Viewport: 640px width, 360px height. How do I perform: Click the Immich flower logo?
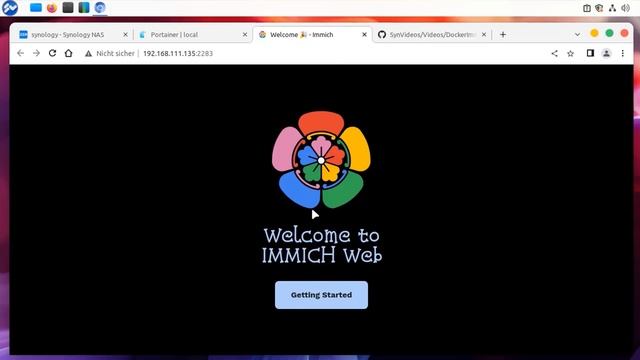(x=321, y=160)
